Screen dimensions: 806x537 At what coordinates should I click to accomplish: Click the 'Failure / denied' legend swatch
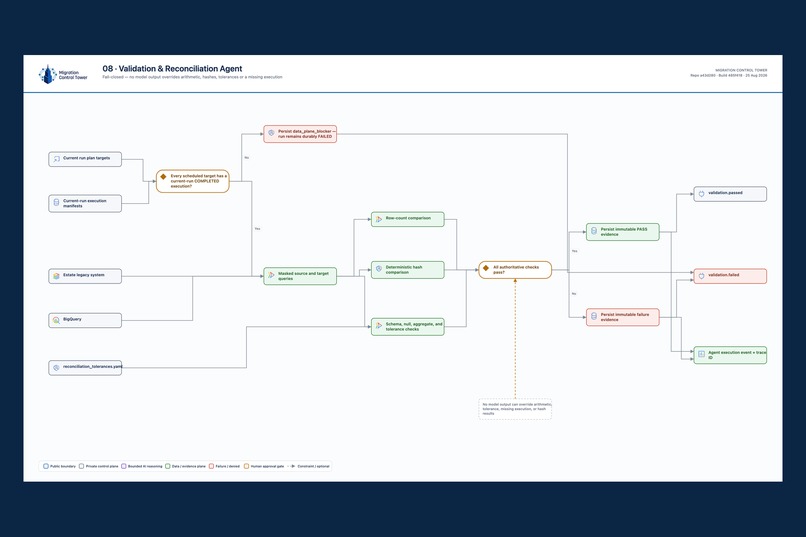[211, 466]
